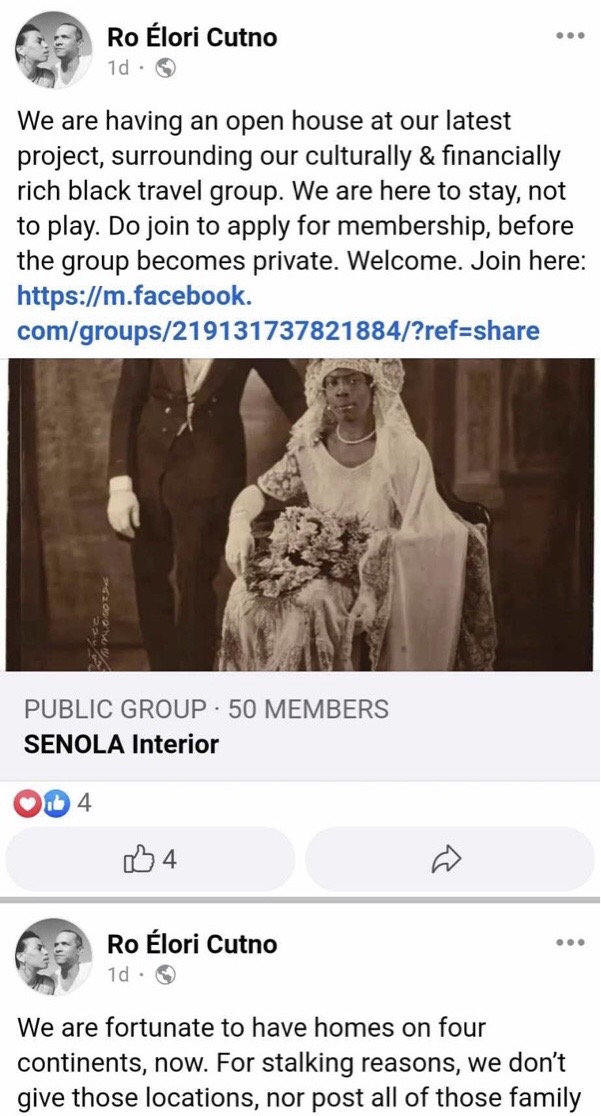
Task: Open profile picture on first post
Action: 53,50
